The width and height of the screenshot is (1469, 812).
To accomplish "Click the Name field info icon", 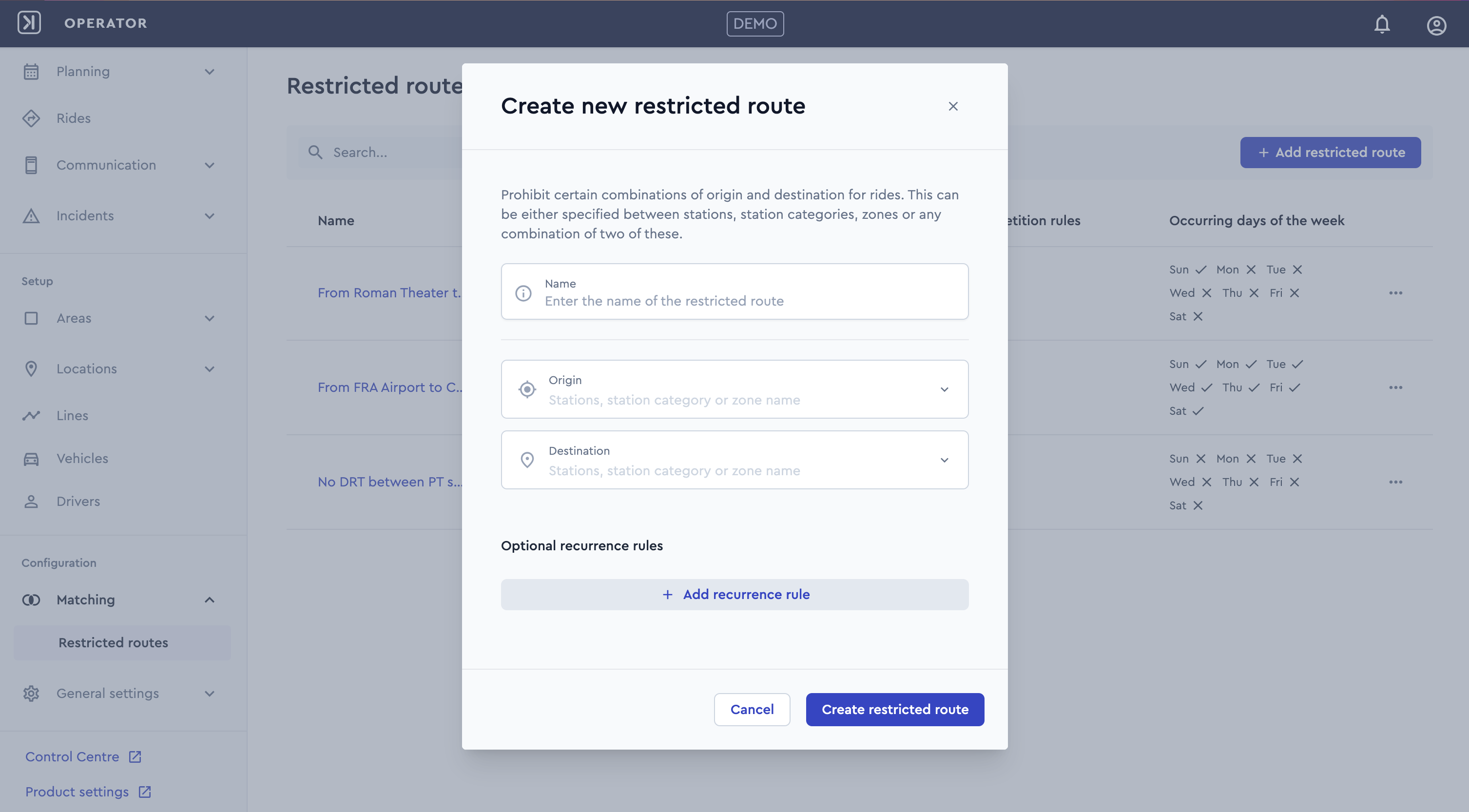I will point(523,293).
